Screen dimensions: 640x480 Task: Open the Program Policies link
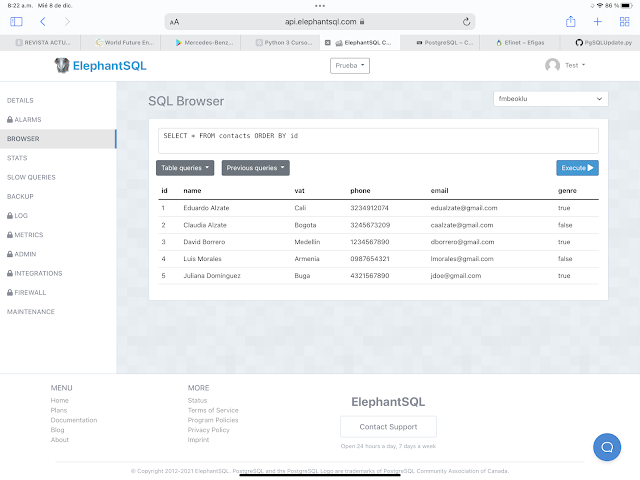213,420
